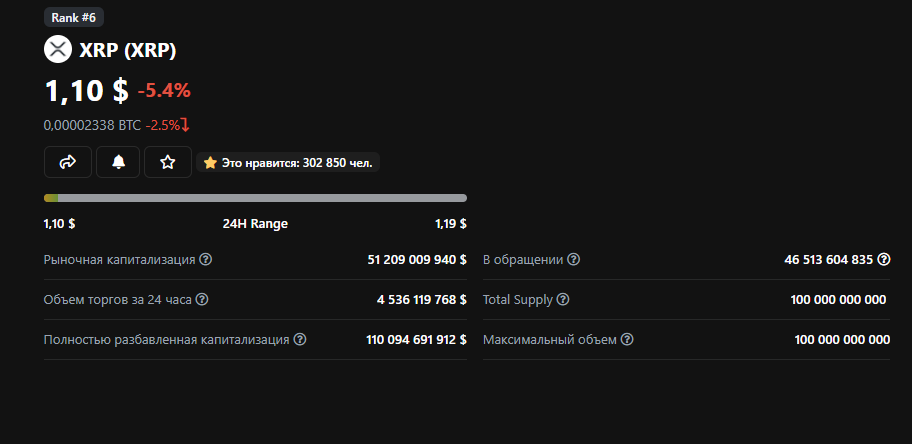Click the bell price-alert button
Viewport: 912px width, 444px height.
pos(118,162)
